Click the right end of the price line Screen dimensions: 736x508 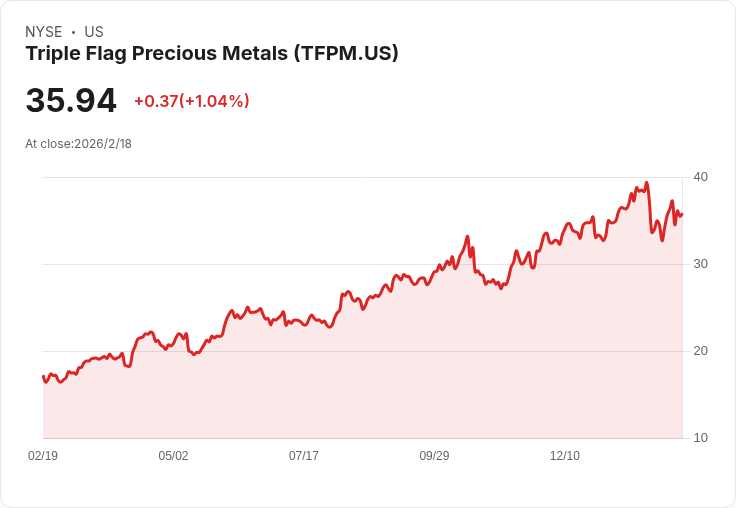pos(681,214)
